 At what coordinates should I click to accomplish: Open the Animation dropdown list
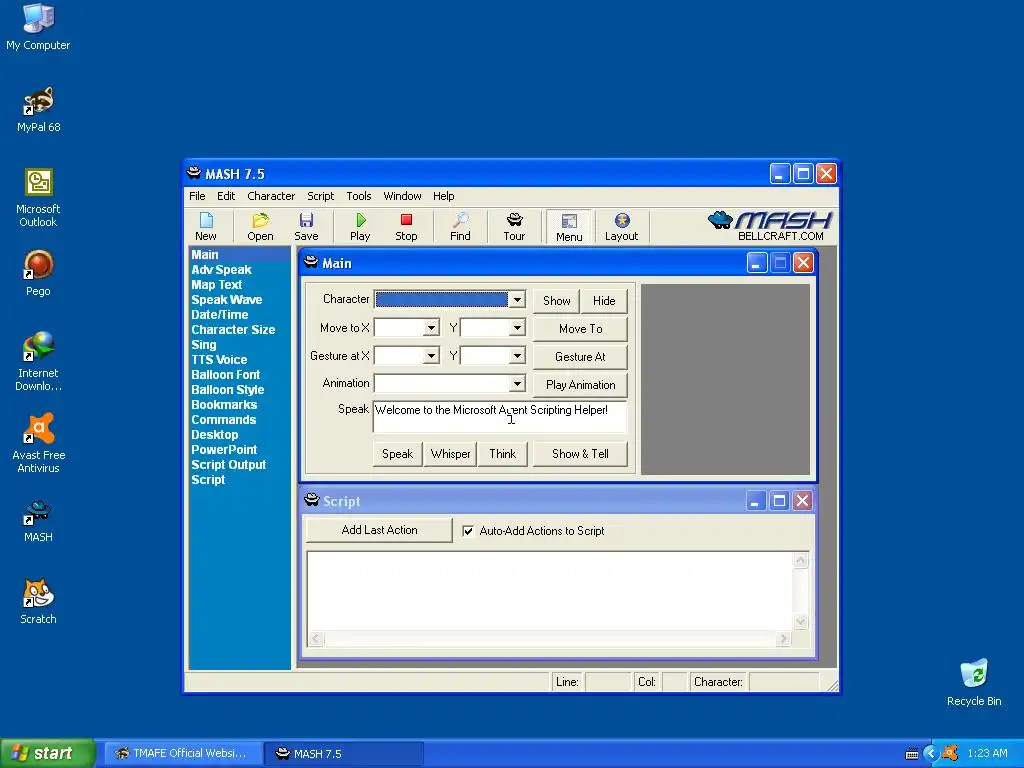[517, 383]
